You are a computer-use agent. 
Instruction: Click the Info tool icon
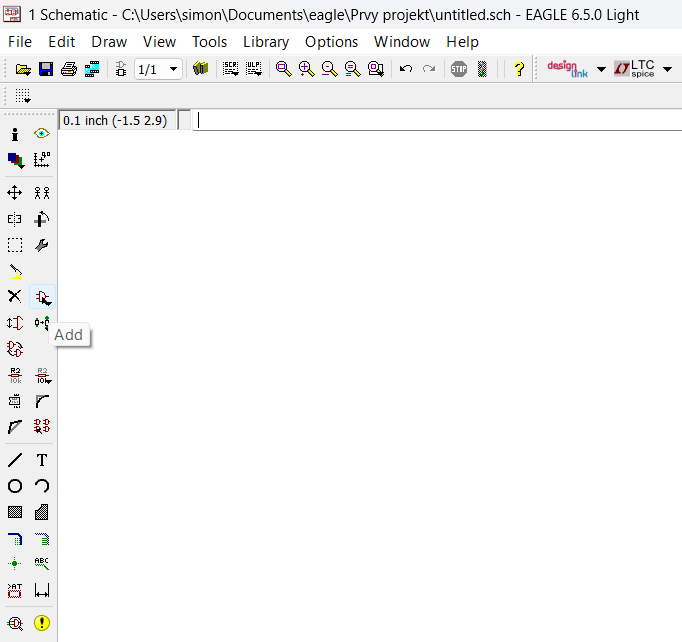[x=15, y=134]
